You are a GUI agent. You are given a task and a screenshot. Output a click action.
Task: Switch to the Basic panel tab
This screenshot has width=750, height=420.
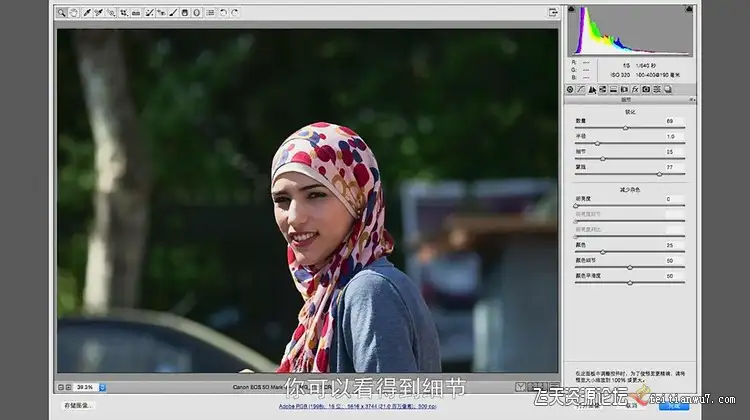click(x=570, y=89)
